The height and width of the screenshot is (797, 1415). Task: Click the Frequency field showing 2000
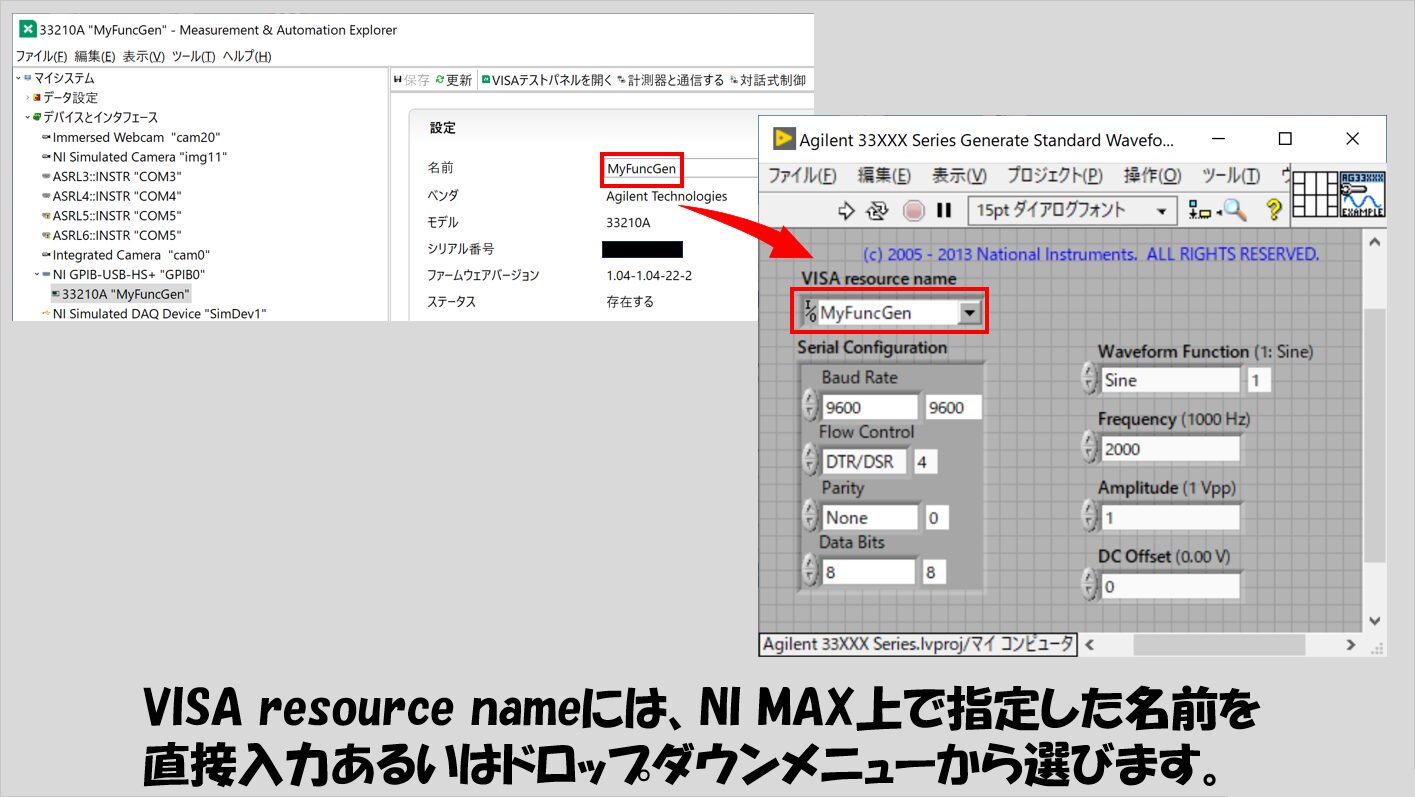pyautogui.click(x=1169, y=449)
